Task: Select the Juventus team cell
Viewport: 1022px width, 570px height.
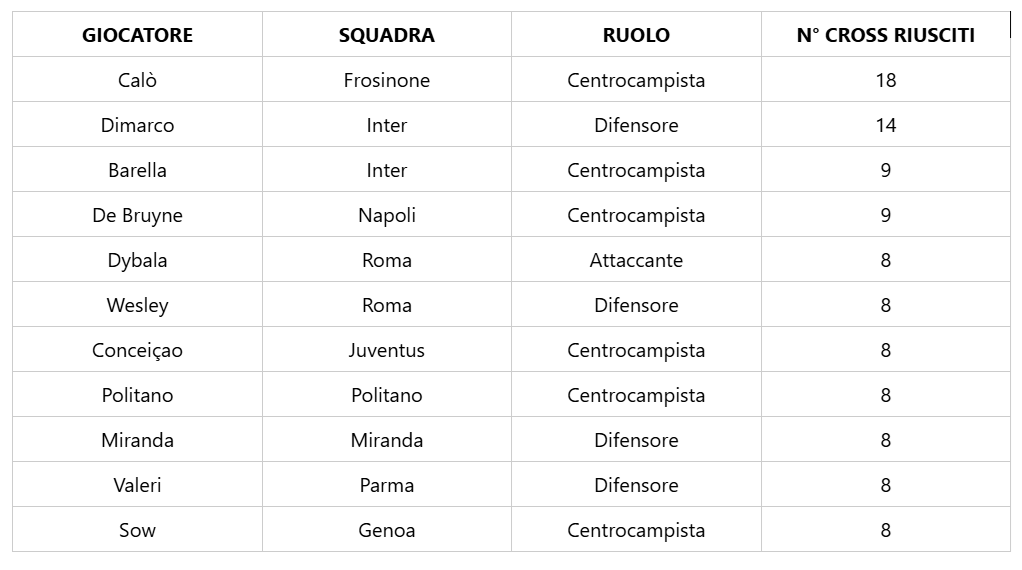Action: click(x=387, y=349)
